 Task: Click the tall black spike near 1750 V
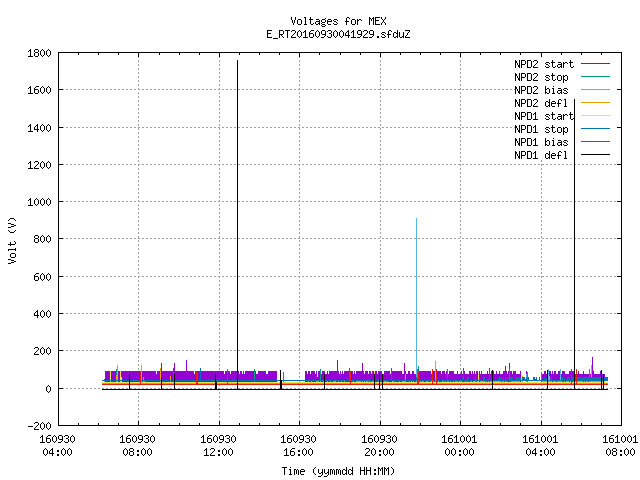coord(238,224)
